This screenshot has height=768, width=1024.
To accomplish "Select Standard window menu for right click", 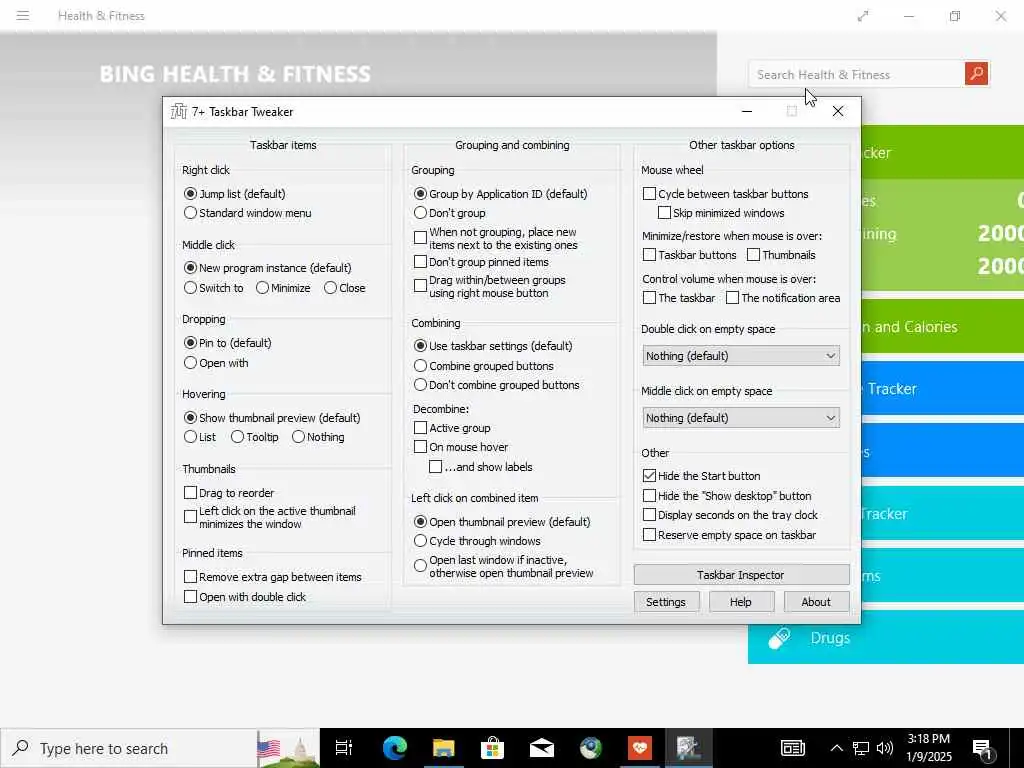I will click(x=248, y=213).
